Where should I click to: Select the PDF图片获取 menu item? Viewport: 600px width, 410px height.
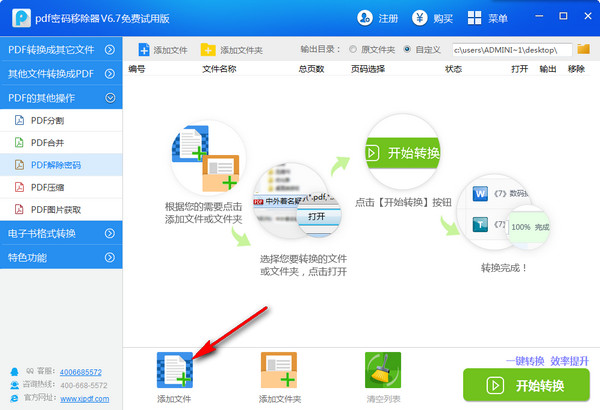point(61,209)
